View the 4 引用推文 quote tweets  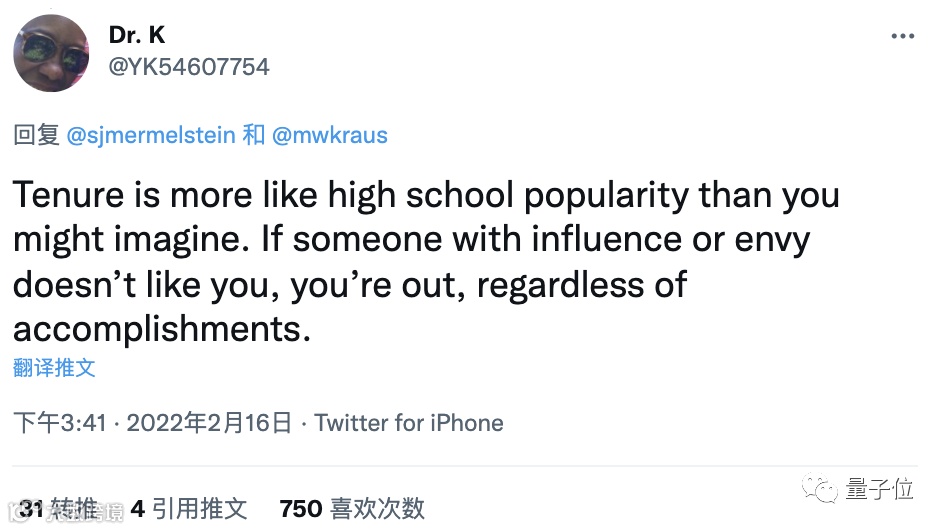point(188,509)
